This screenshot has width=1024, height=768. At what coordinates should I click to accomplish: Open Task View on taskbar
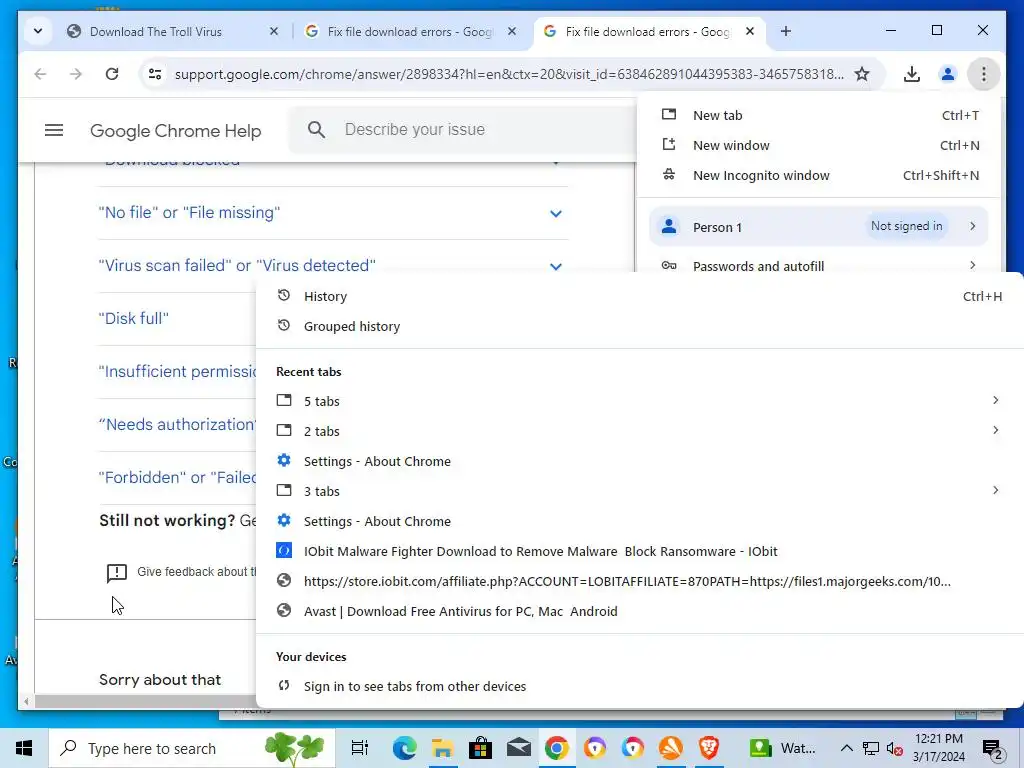(359, 748)
